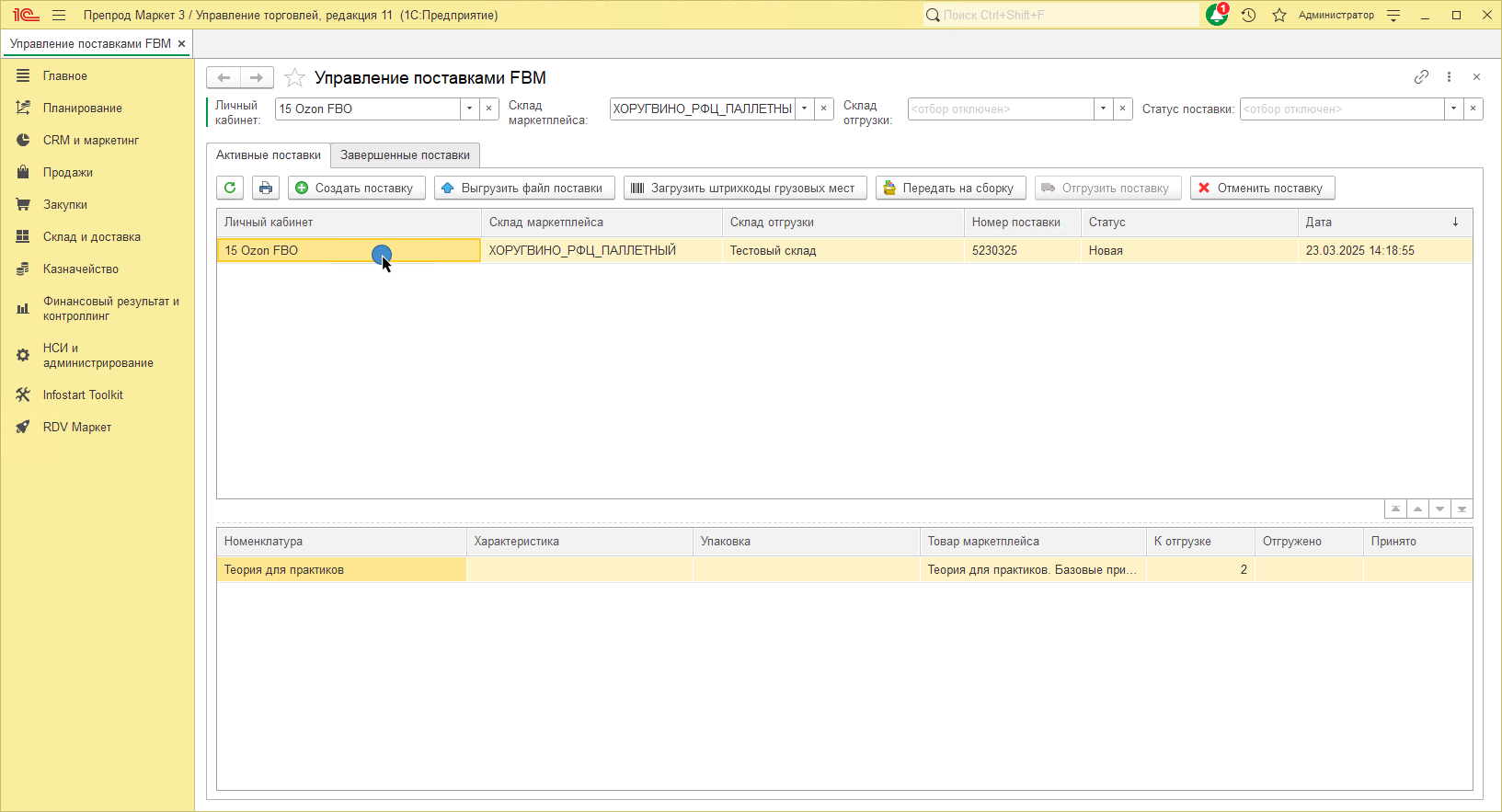Expand the Личный кабинет dropdown
1502x812 pixels.
coord(469,109)
